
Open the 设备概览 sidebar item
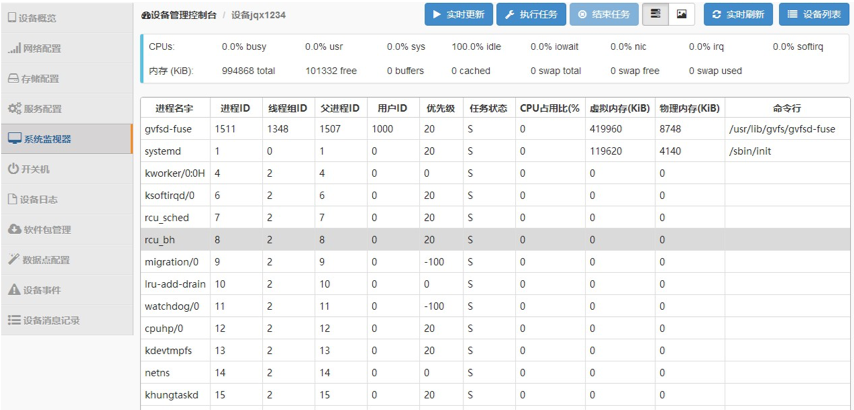(x=66, y=18)
